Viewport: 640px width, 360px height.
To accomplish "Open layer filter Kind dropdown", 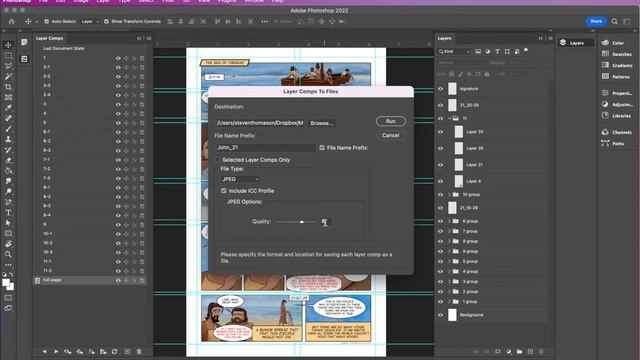I will (x=454, y=51).
